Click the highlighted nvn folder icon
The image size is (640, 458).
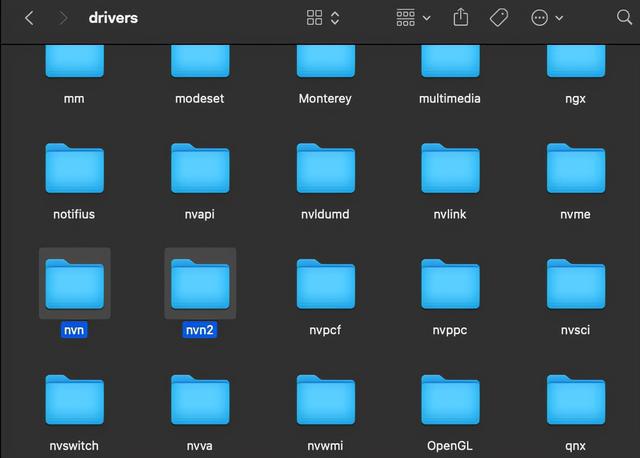[x=75, y=284]
